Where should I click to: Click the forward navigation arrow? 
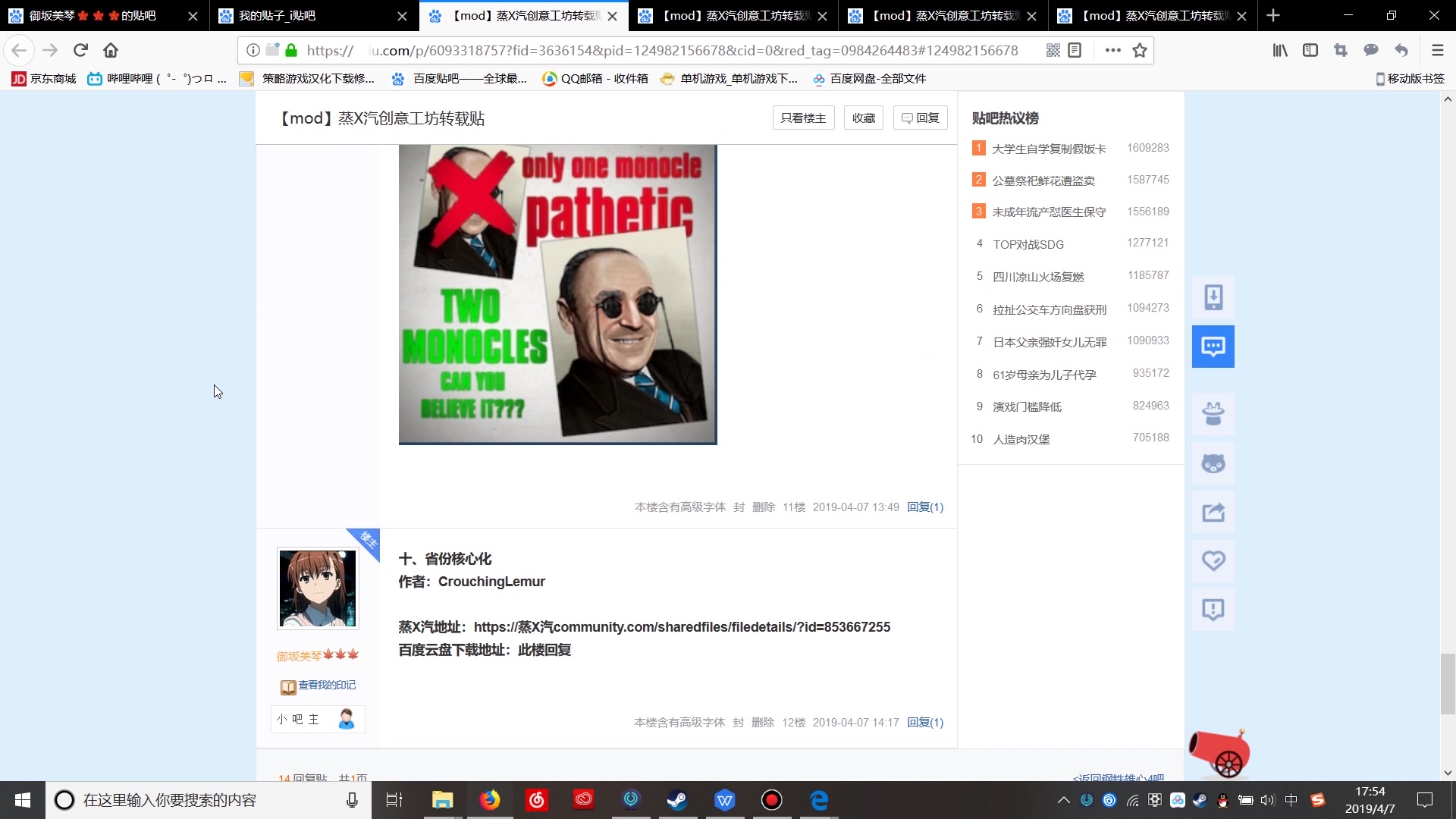coord(50,50)
